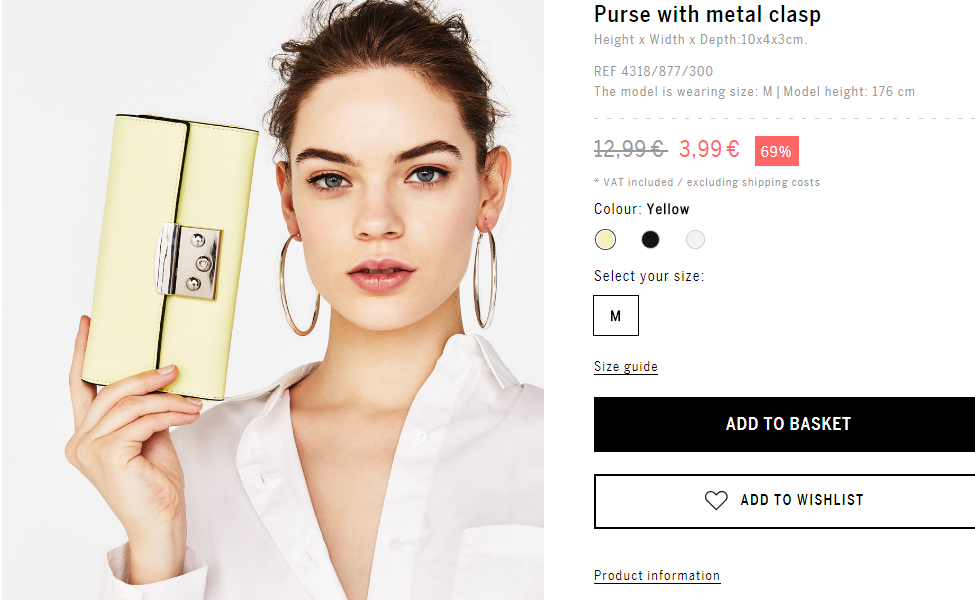Pick the white colour swatch
The image size is (975, 600).
click(695, 239)
